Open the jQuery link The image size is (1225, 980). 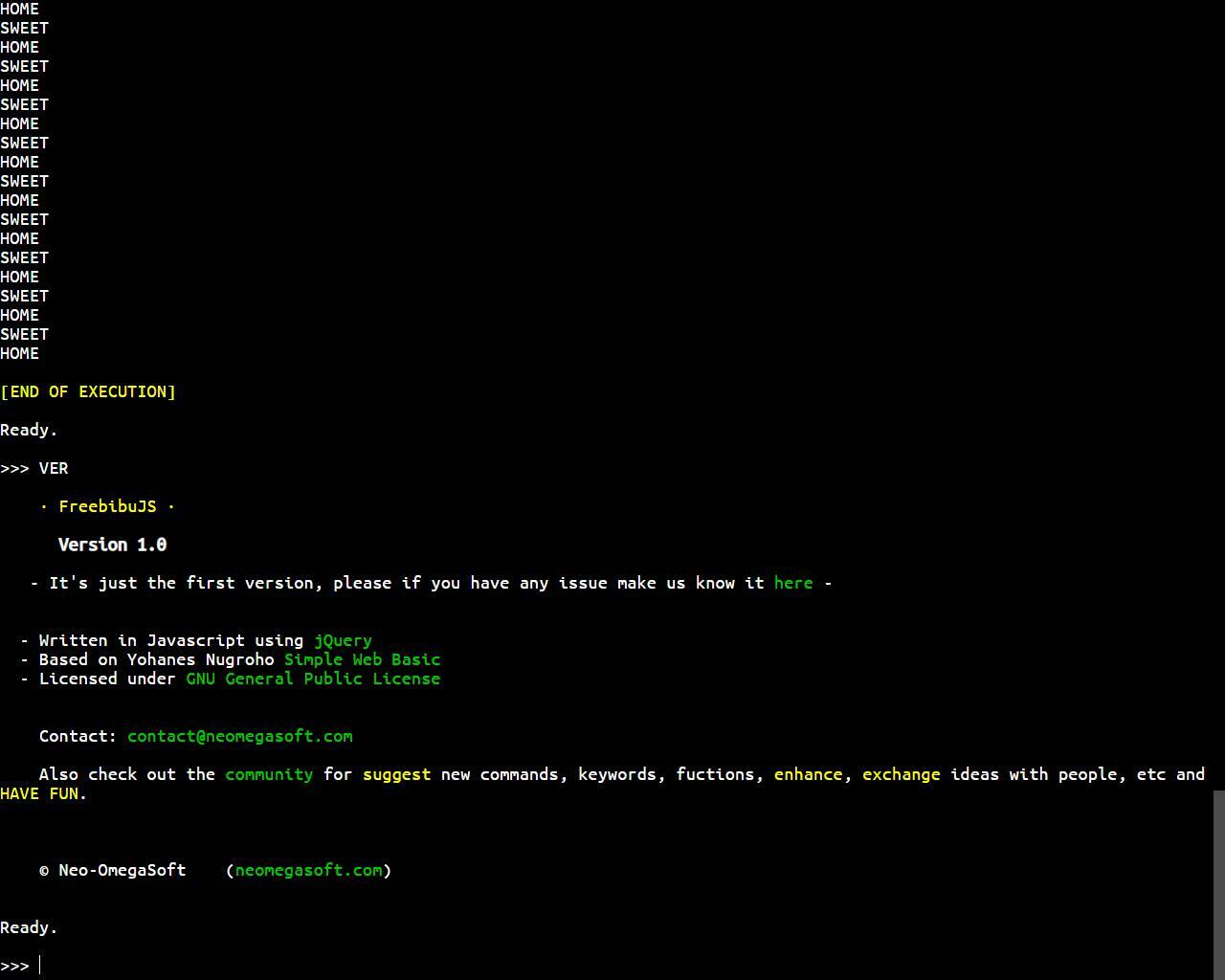click(x=343, y=640)
